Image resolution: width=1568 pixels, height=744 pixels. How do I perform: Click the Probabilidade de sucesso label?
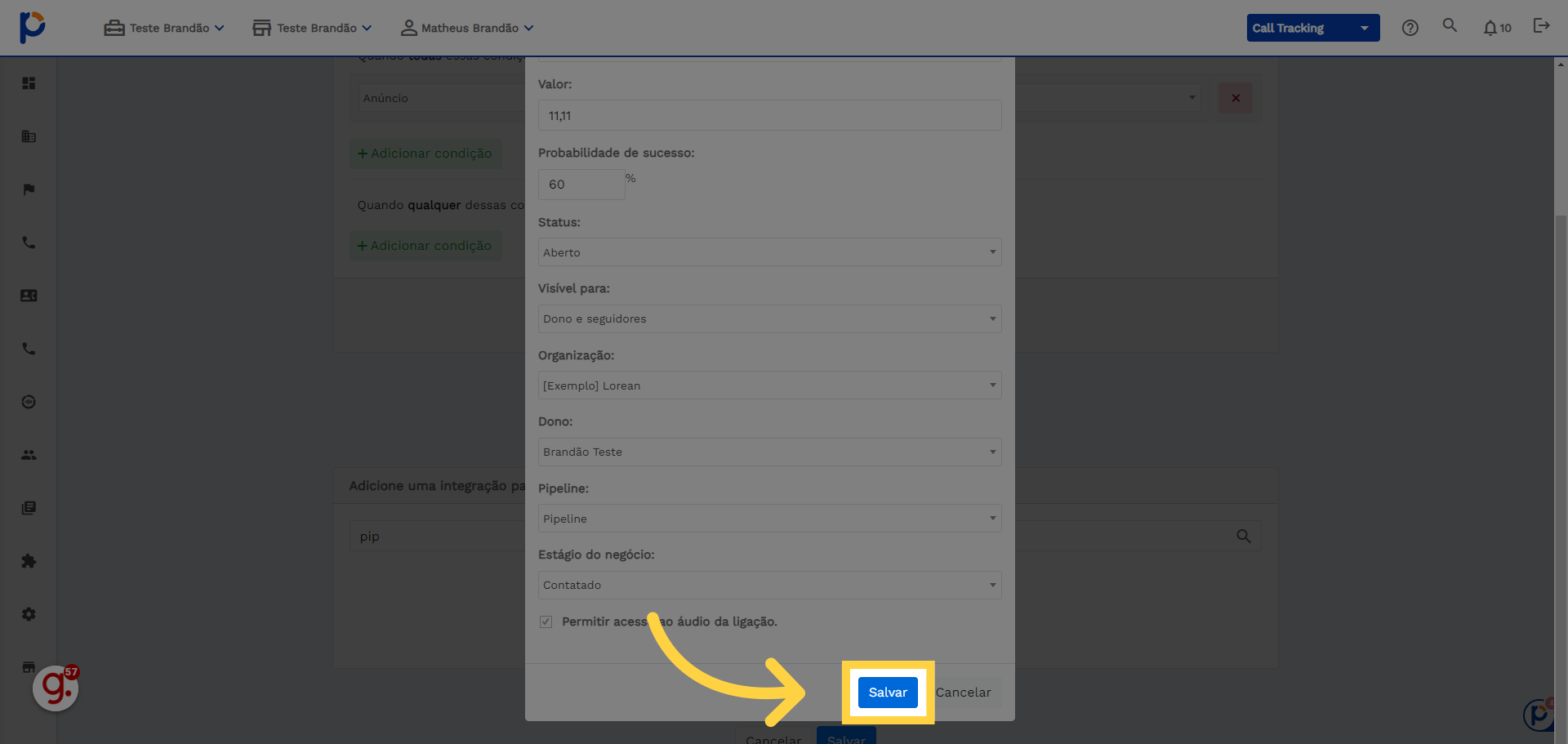click(616, 153)
